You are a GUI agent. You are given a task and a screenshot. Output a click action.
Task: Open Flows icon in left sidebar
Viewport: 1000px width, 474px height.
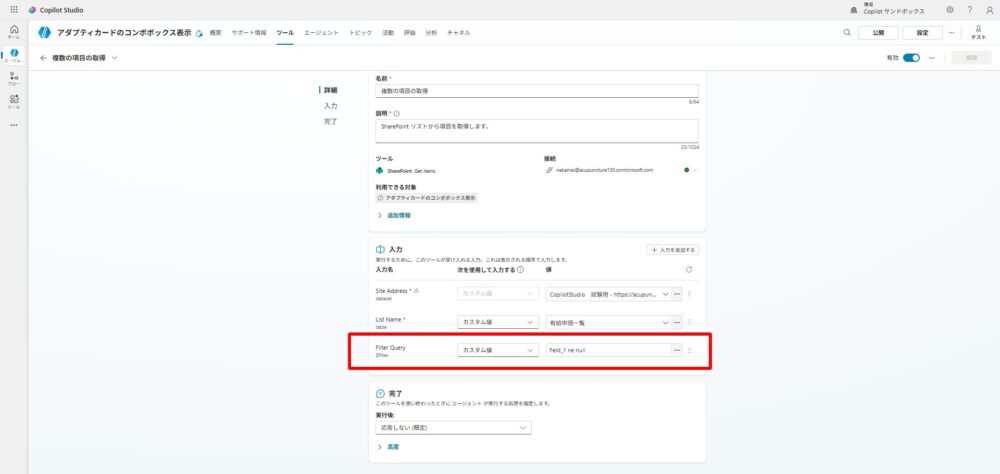14,78
